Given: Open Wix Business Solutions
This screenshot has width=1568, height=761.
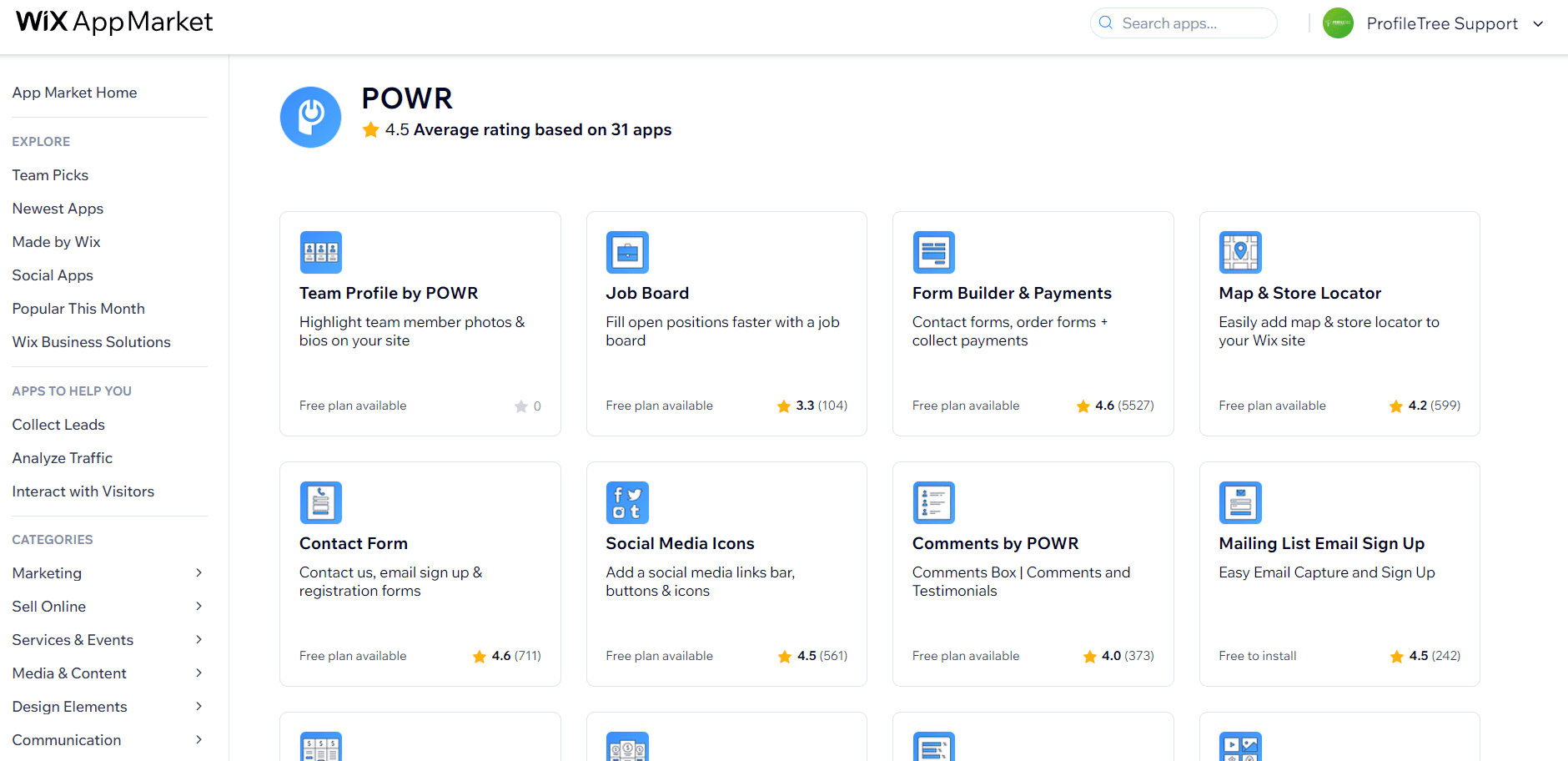Looking at the screenshot, I should click(91, 342).
